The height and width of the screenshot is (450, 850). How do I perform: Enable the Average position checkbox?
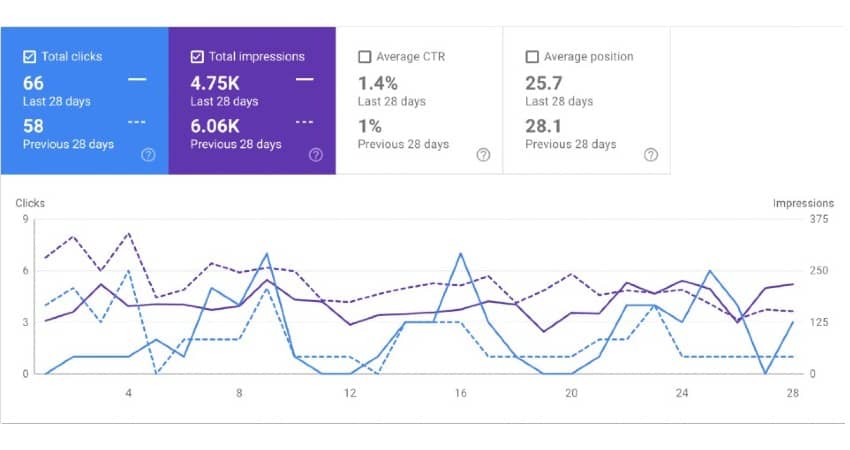[x=532, y=57]
